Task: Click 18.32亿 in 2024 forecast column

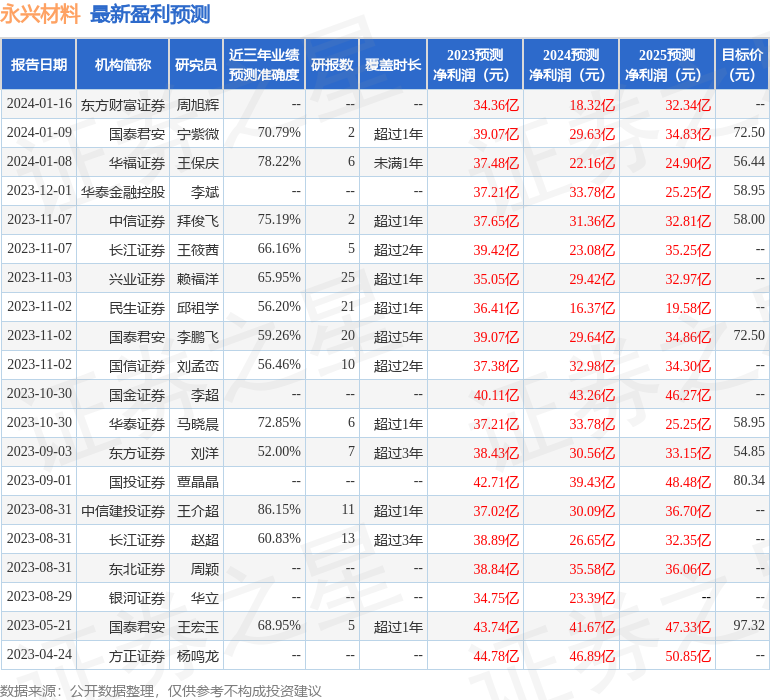Action: [592, 105]
